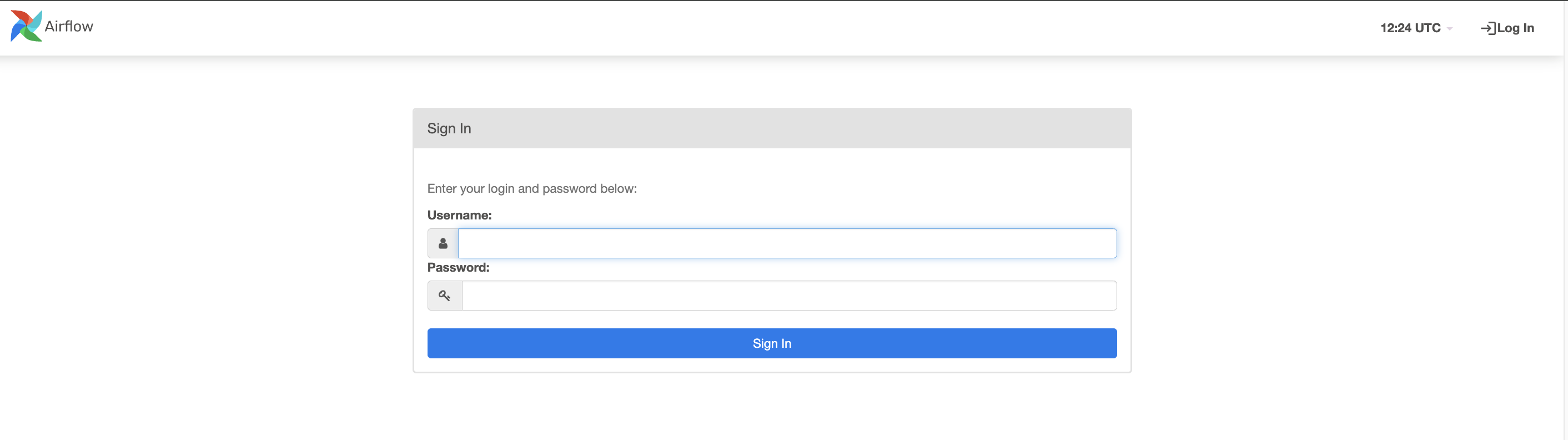
Task: Submit with the blue Sign In button
Action: pos(772,343)
